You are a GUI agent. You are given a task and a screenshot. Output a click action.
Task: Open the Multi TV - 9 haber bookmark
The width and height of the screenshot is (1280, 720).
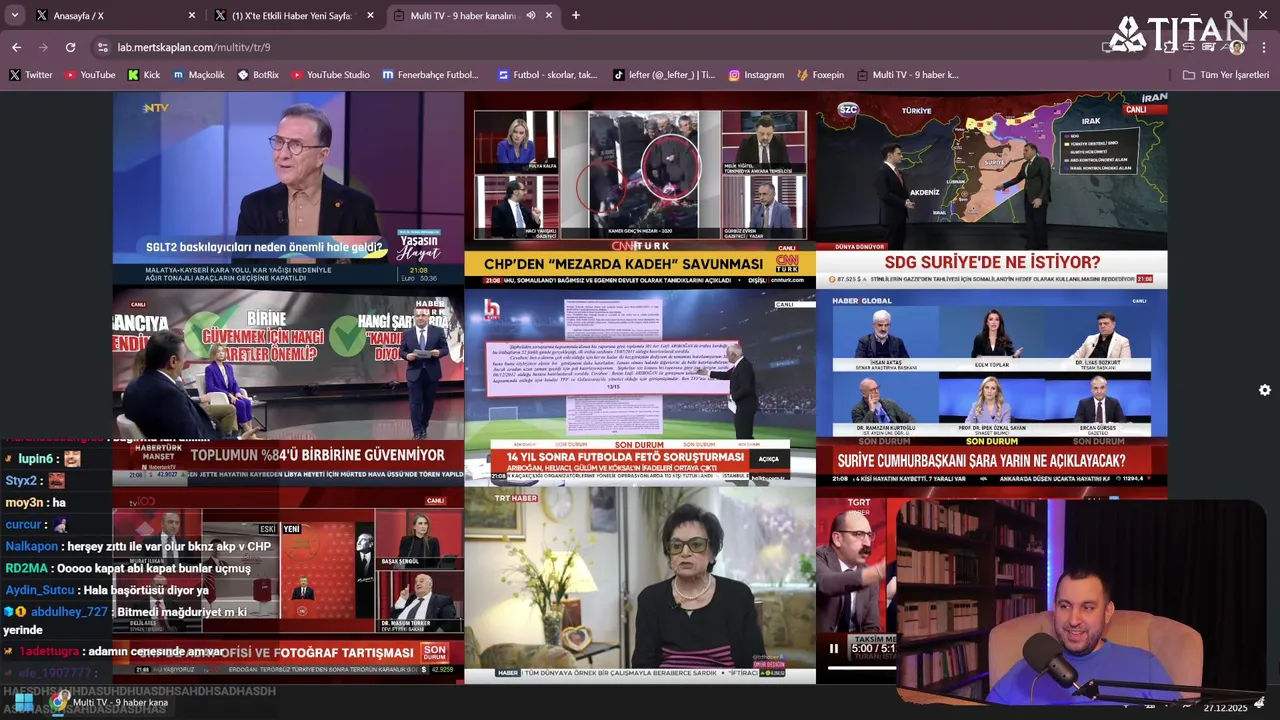pyautogui.click(x=908, y=75)
